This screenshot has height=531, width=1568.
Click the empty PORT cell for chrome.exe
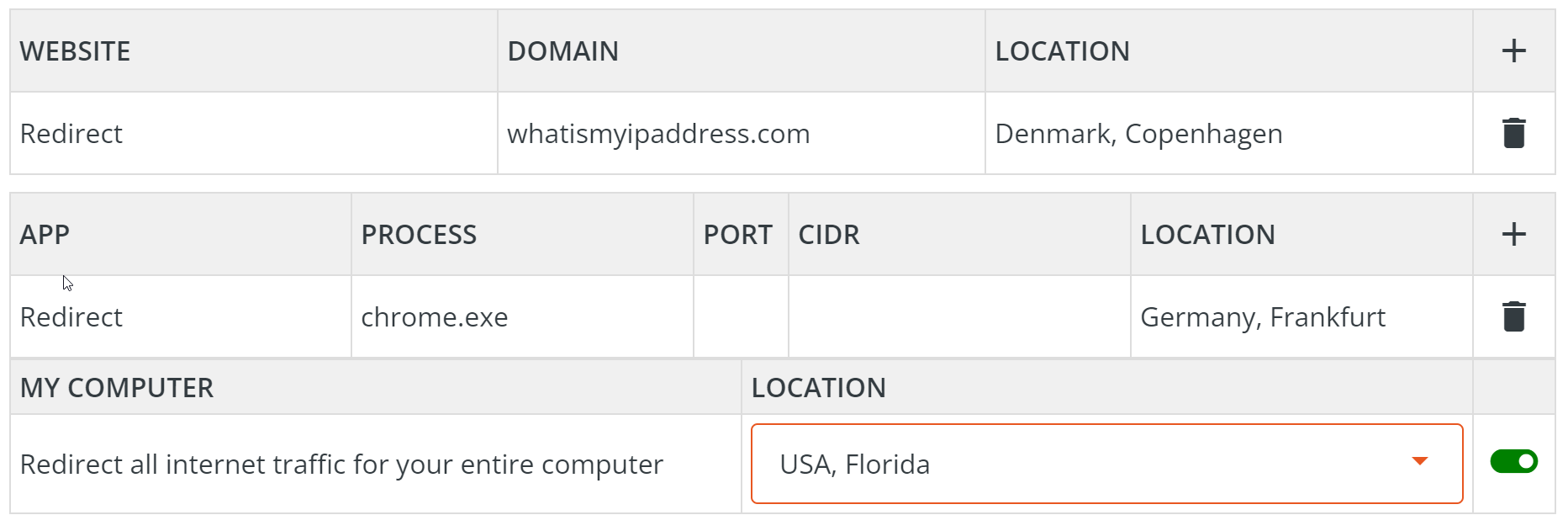tap(739, 316)
